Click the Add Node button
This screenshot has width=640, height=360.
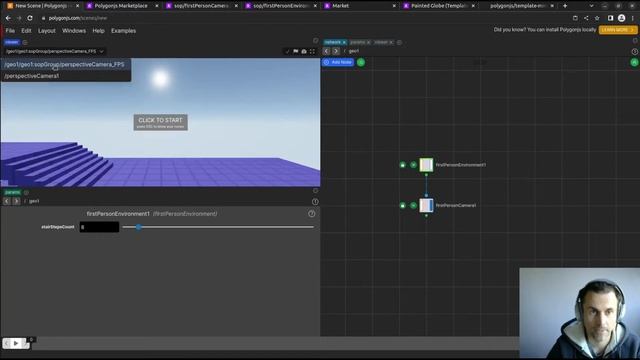click(x=338, y=62)
